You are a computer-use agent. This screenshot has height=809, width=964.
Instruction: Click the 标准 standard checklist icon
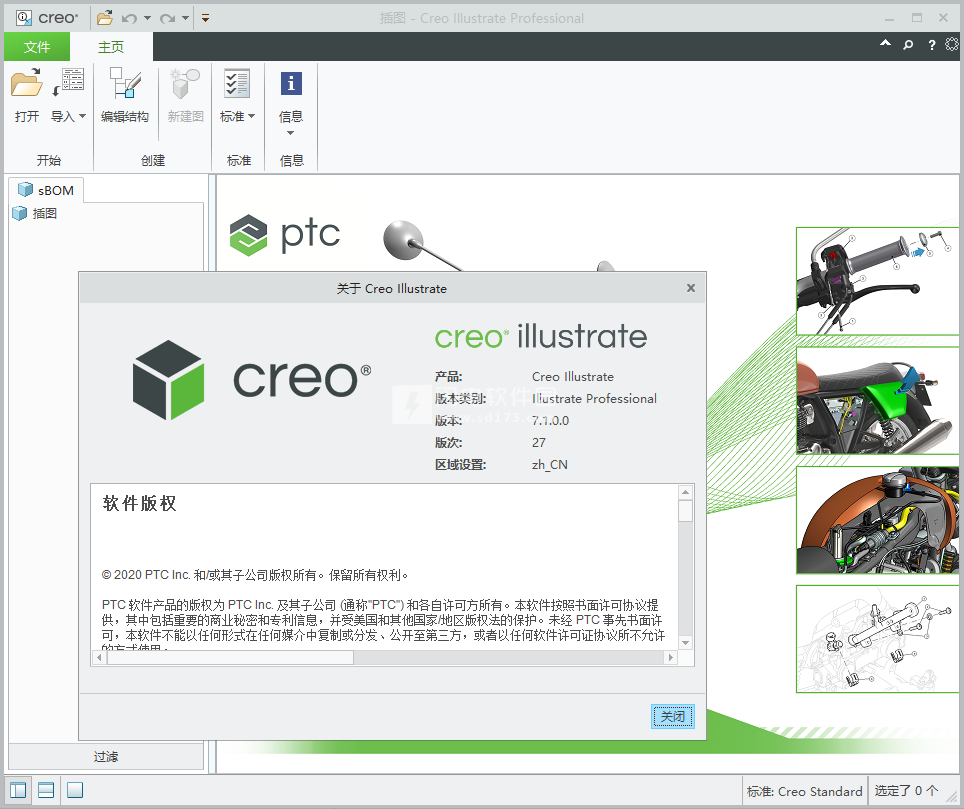pyautogui.click(x=237, y=83)
